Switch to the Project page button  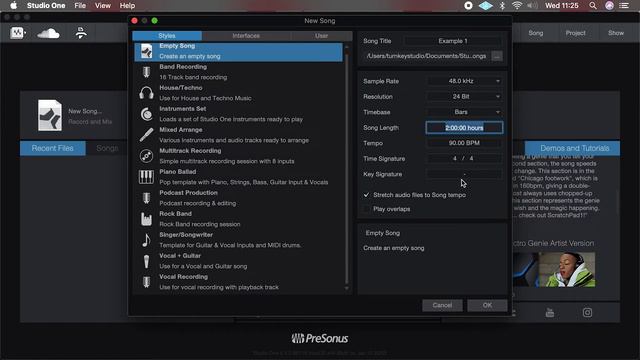[576, 33]
